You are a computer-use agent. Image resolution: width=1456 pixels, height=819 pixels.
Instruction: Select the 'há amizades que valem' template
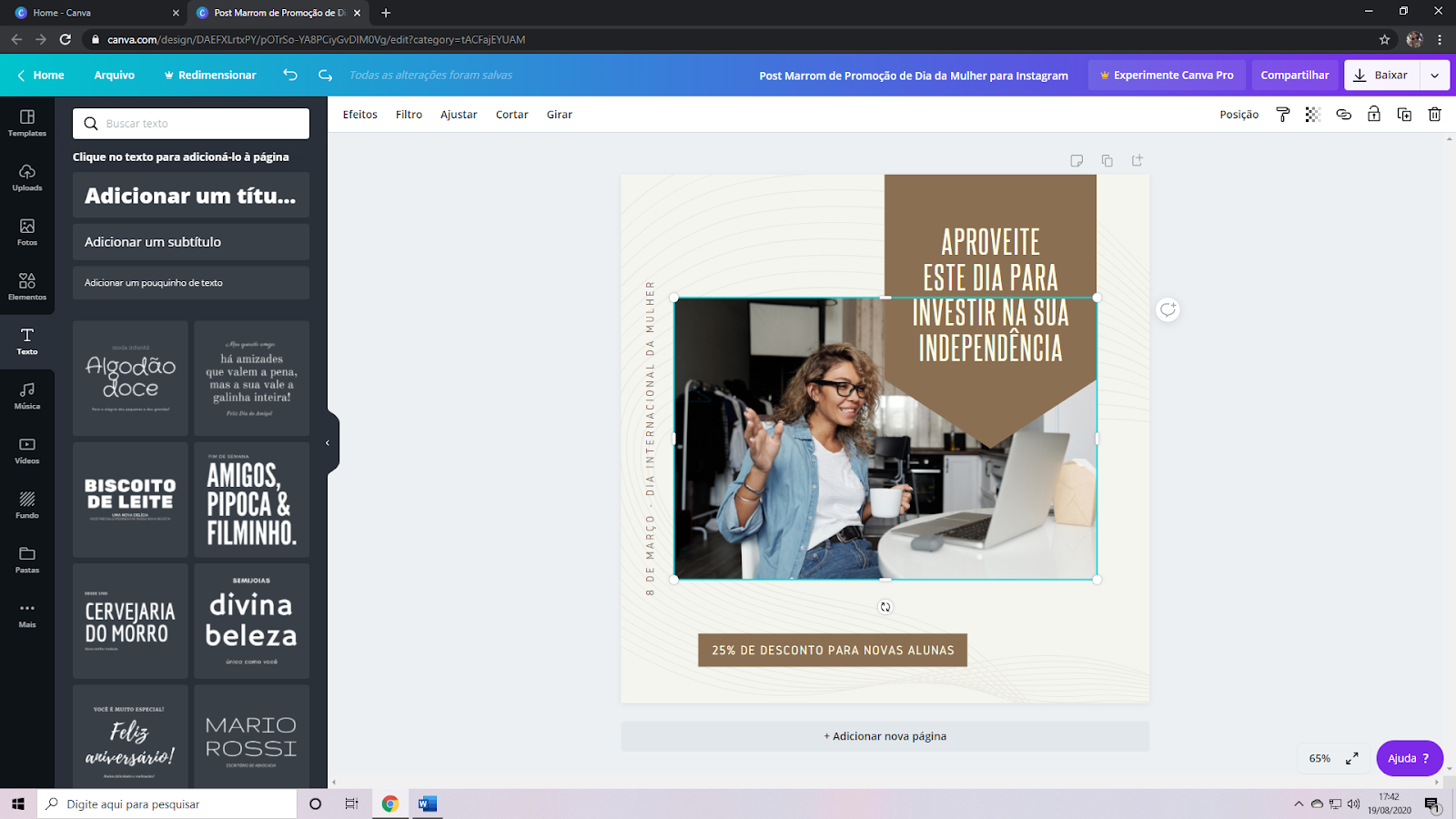[x=251, y=378]
